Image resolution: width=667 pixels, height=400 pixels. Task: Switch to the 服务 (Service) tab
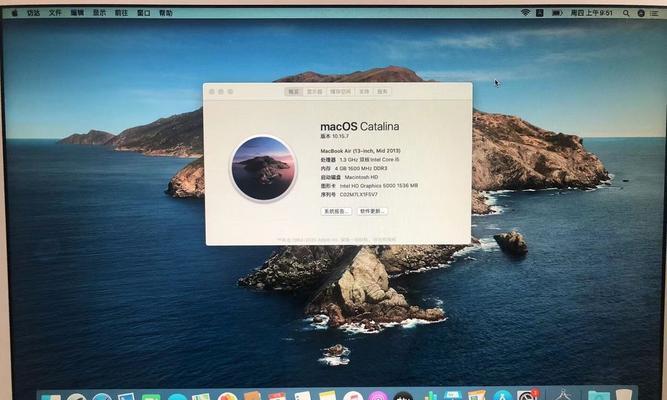(382, 91)
